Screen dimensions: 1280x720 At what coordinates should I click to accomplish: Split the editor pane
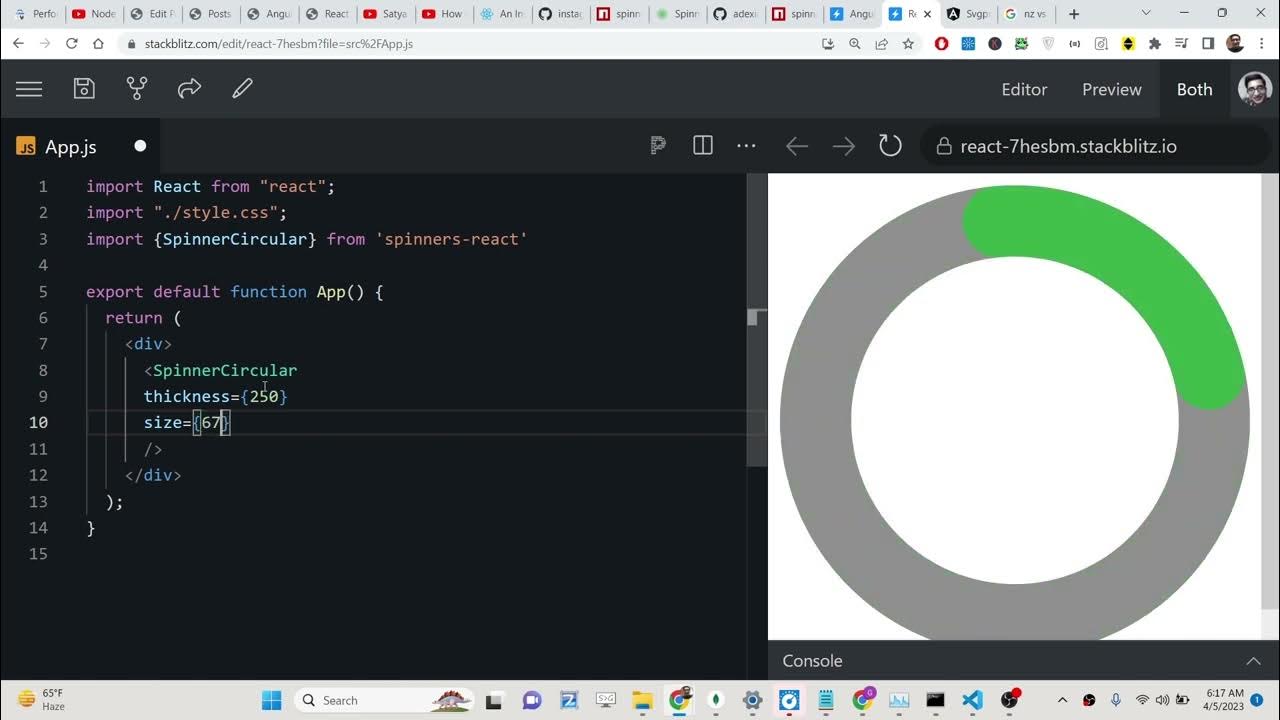click(703, 146)
